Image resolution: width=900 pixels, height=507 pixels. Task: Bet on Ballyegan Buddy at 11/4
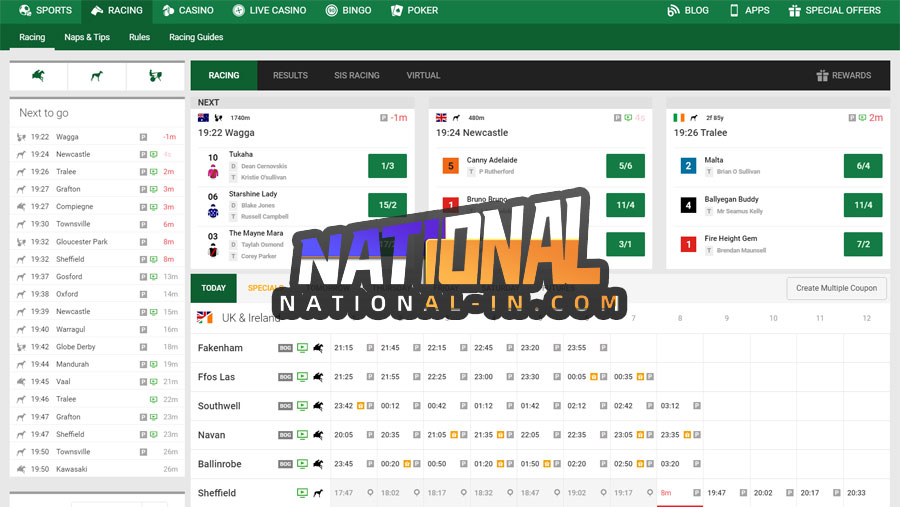point(863,204)
